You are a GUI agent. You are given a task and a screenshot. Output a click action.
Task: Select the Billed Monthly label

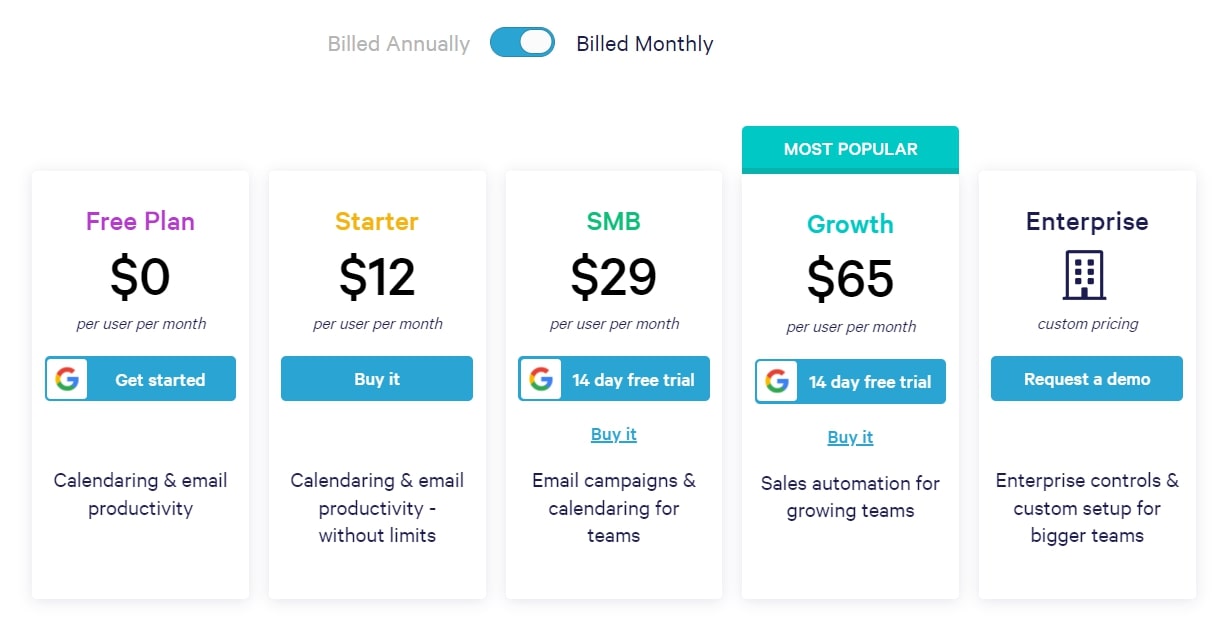click(x=645, y=44)
